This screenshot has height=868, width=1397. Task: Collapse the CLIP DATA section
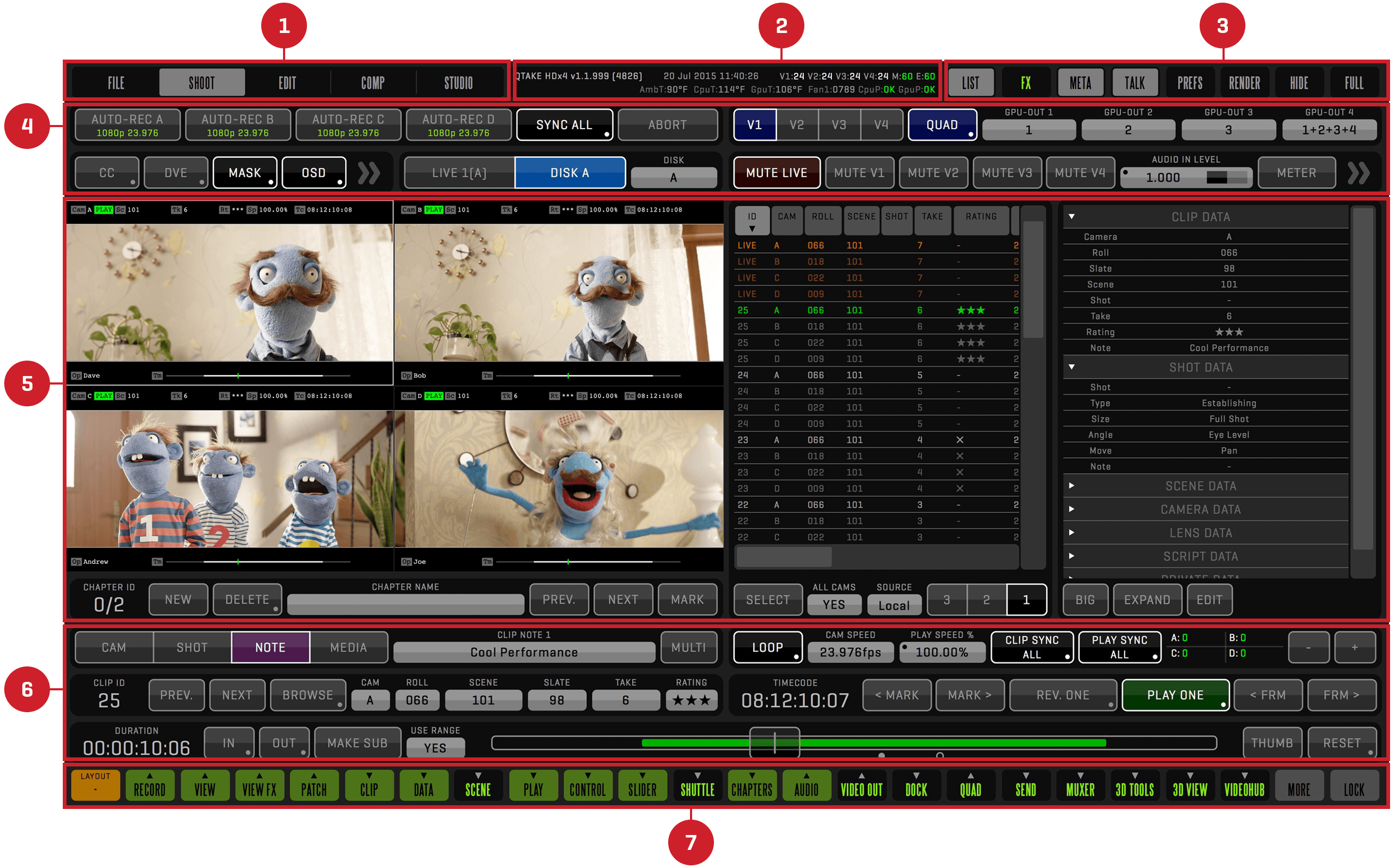tap(1200, 217)
